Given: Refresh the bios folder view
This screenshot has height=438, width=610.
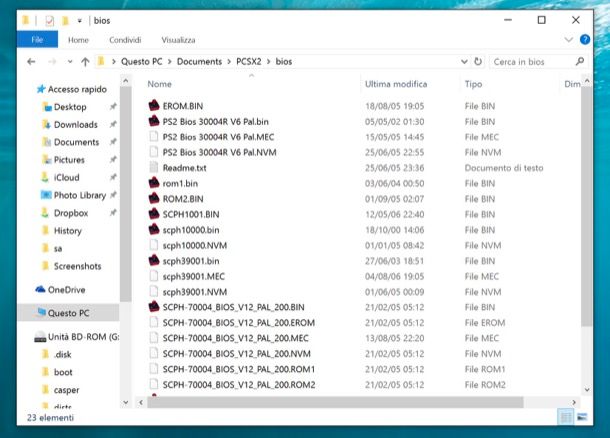Looking at the screenshot, I should (478, 61).
